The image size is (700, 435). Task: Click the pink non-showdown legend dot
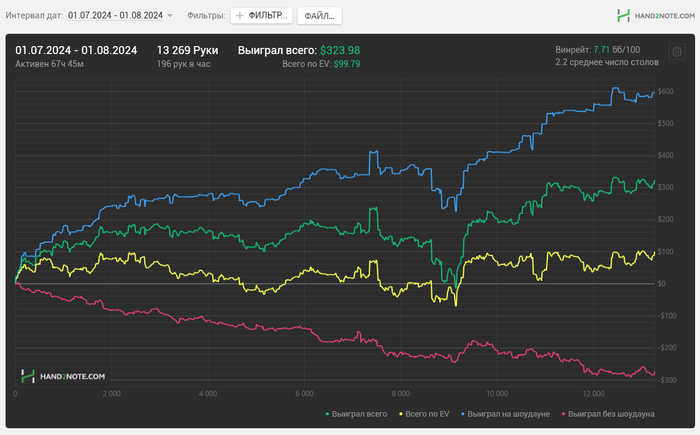(565, 413)
